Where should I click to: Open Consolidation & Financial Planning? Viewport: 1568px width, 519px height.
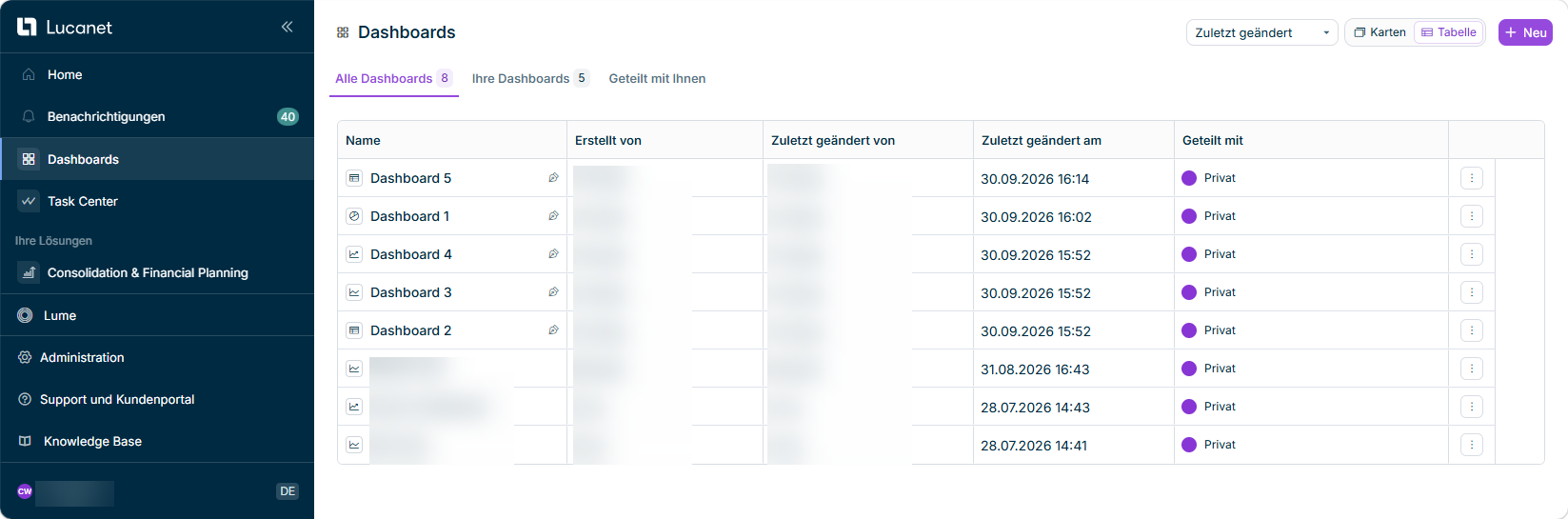click(157, 272)
